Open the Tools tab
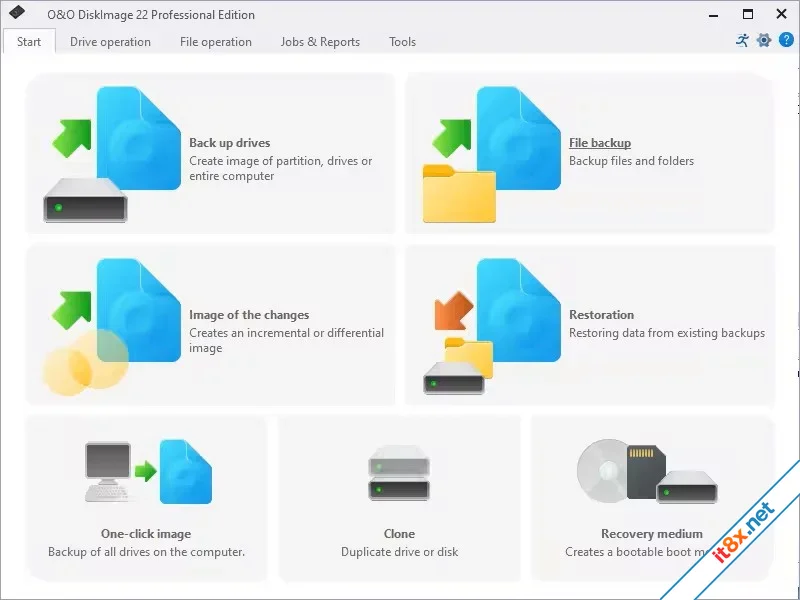This screenshot has height=600, width=800. pyautogui.click(x=403, y=42)
